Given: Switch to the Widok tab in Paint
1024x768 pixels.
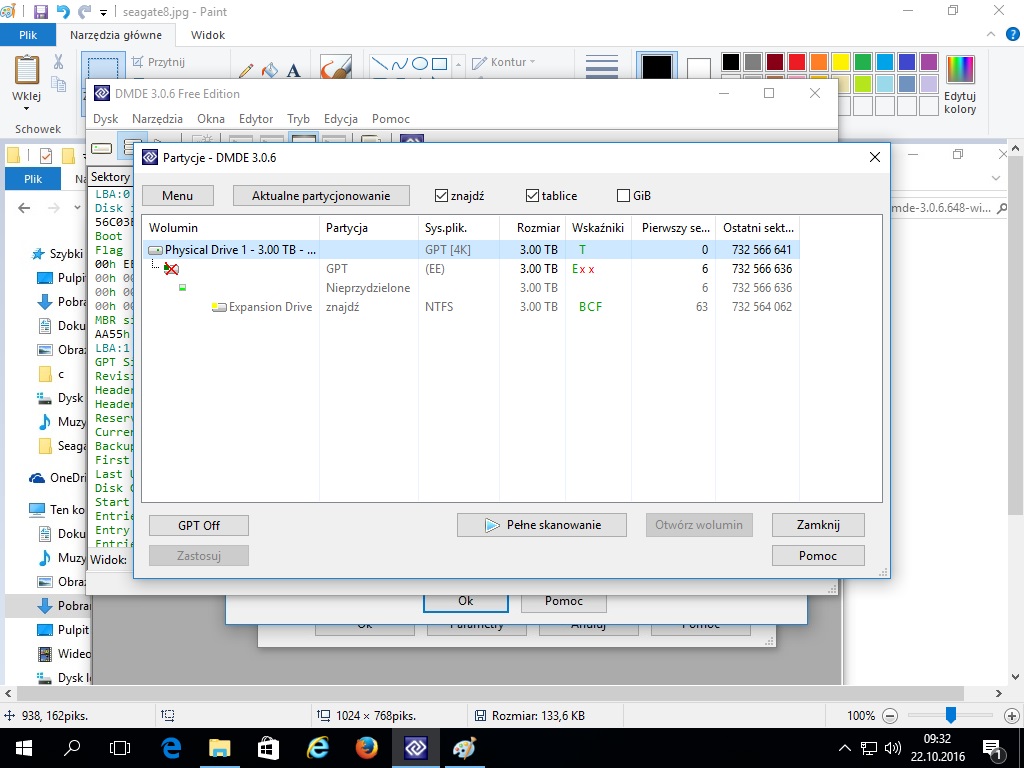Looking at the screenshot, I should (x=208, y=35).
